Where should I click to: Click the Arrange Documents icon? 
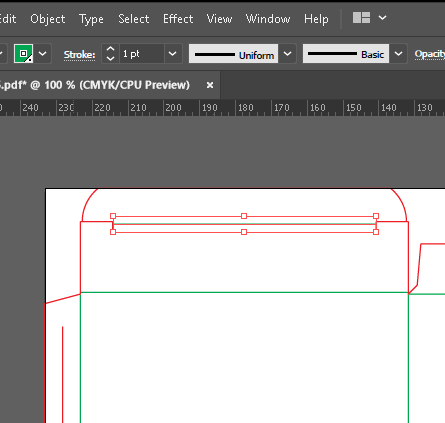pyautogui.click(x=361, y=18)
